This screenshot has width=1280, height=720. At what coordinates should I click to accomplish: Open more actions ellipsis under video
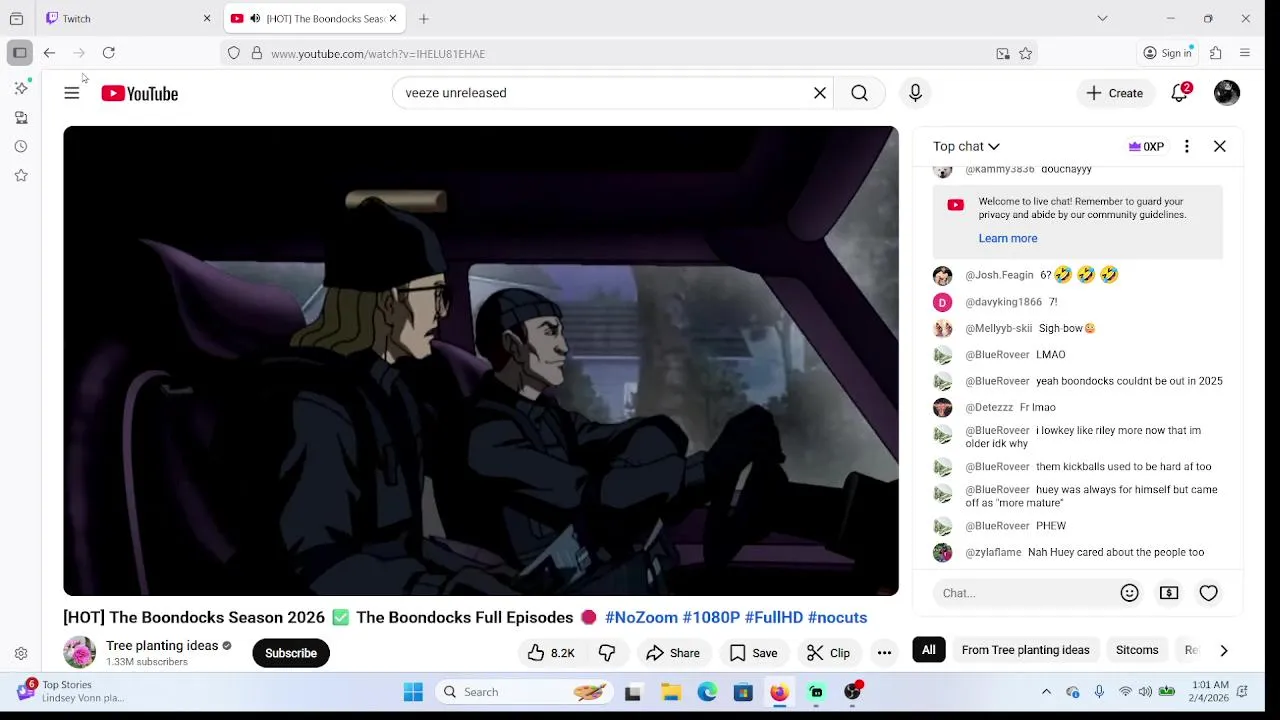pyautogui.click(x=884, y=653)
